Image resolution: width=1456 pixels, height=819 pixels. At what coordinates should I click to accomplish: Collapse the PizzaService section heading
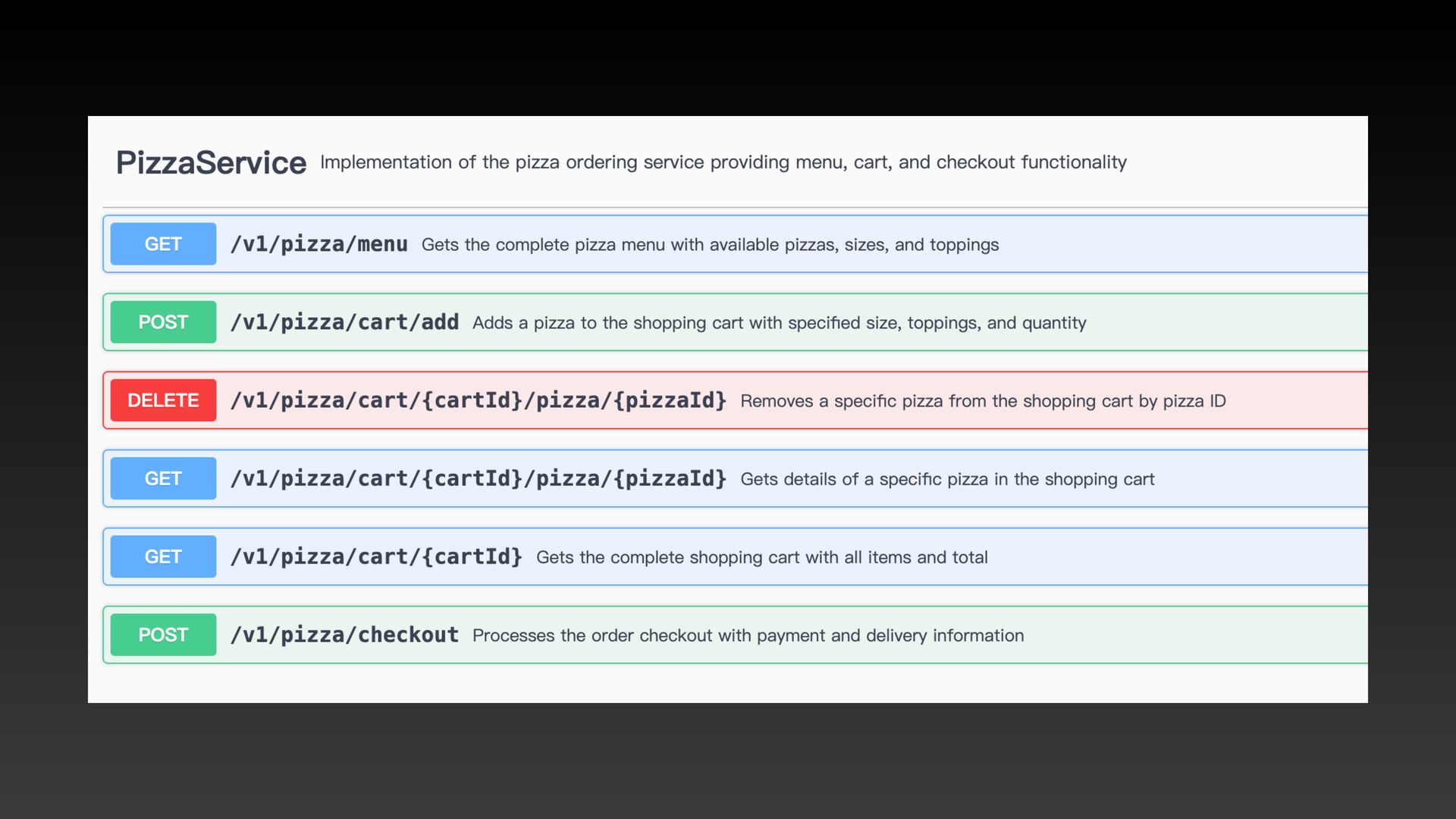[211, 163]
